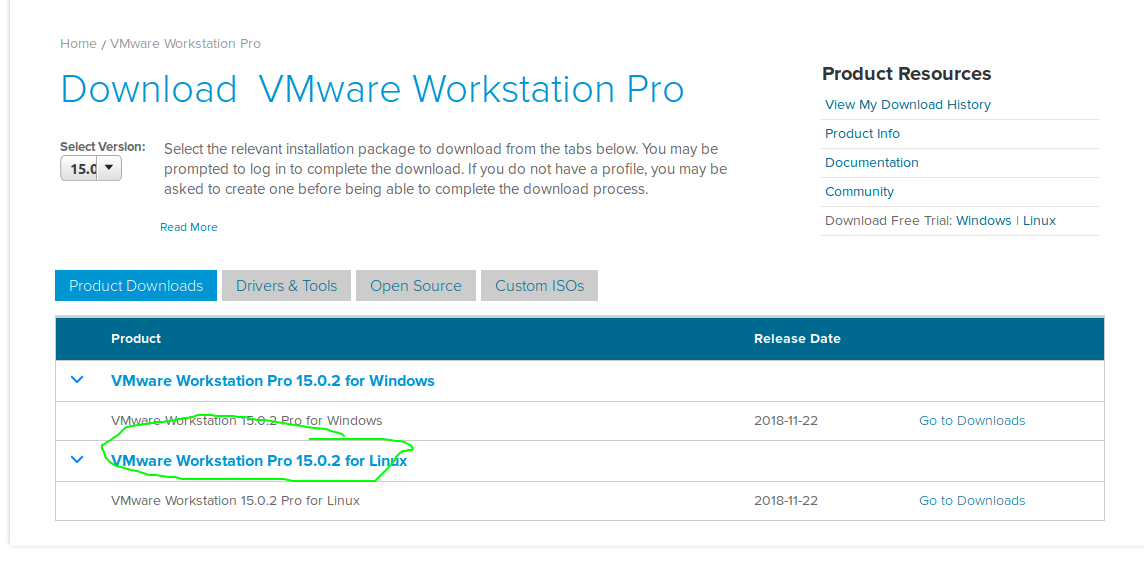This screenshot has height=578, width=1144.
Task: Collapse the Workstation Pro for Windows row chevron
Action: (x=77, y=379)
